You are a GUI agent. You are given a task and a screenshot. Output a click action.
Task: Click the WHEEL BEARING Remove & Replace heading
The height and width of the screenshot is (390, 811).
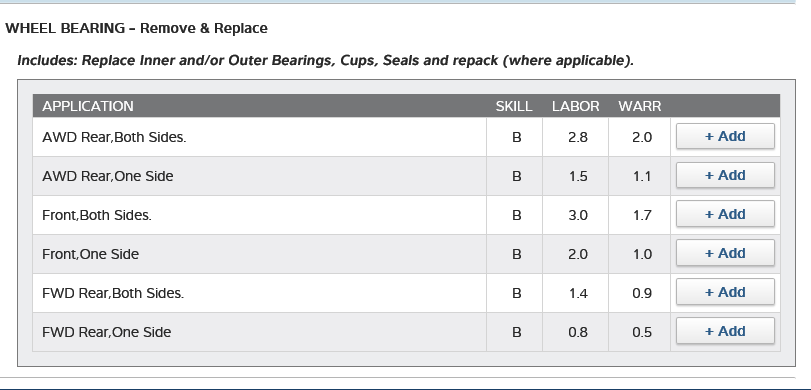pos(137,28)
